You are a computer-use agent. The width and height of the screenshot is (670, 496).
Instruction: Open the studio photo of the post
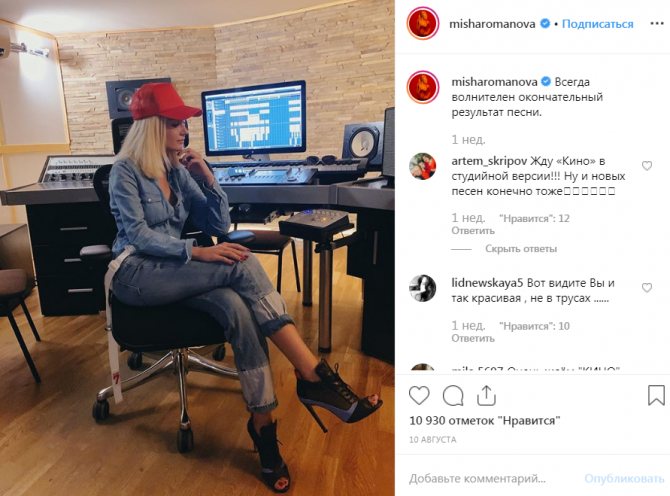[197, 248]
